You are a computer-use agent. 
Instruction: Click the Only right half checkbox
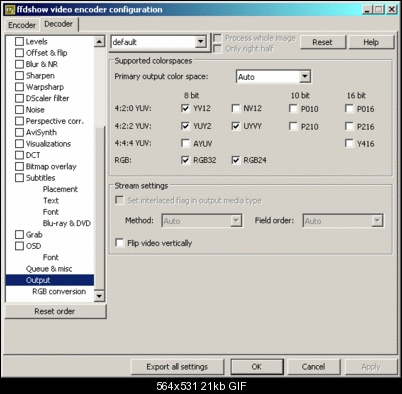pyautogui.click(x=217, y=49)
